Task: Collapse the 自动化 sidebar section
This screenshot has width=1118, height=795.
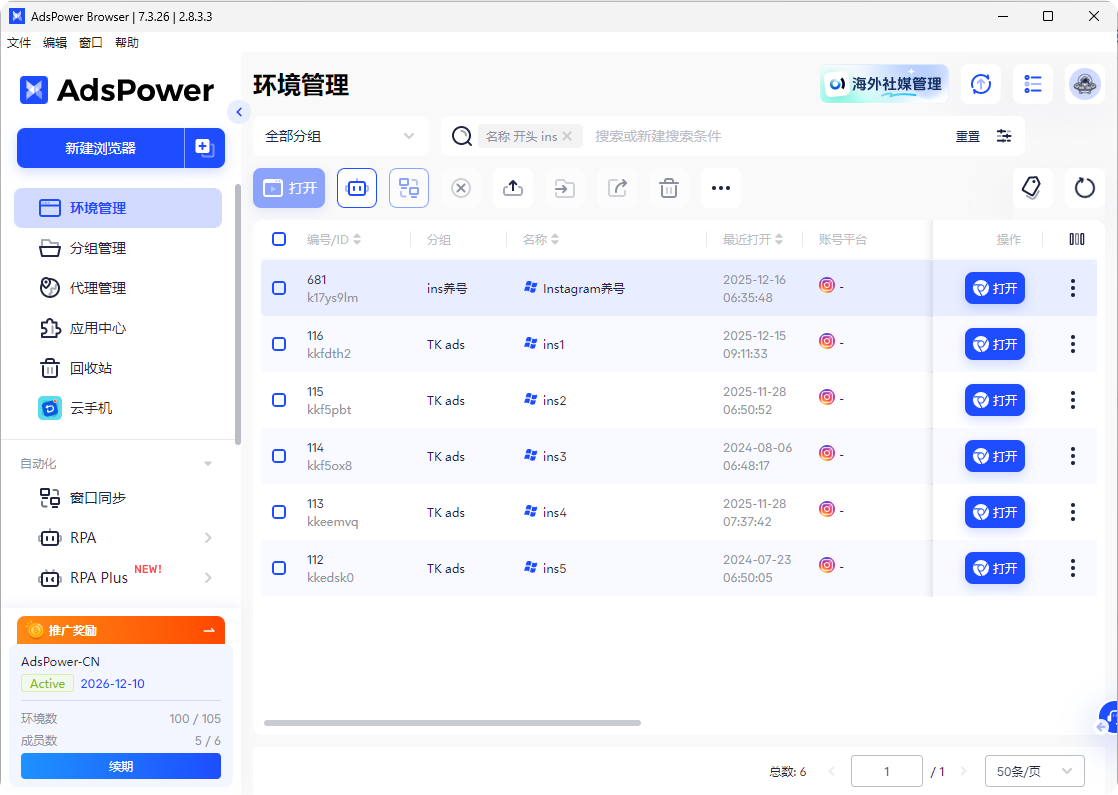Action: (207, 463)
